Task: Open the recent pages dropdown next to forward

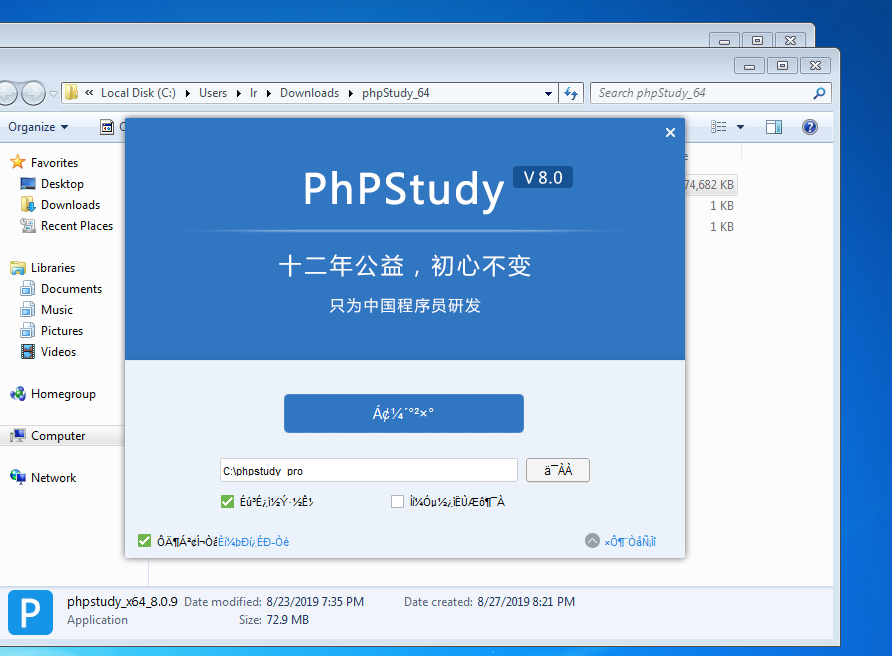Action: (53, 93)
